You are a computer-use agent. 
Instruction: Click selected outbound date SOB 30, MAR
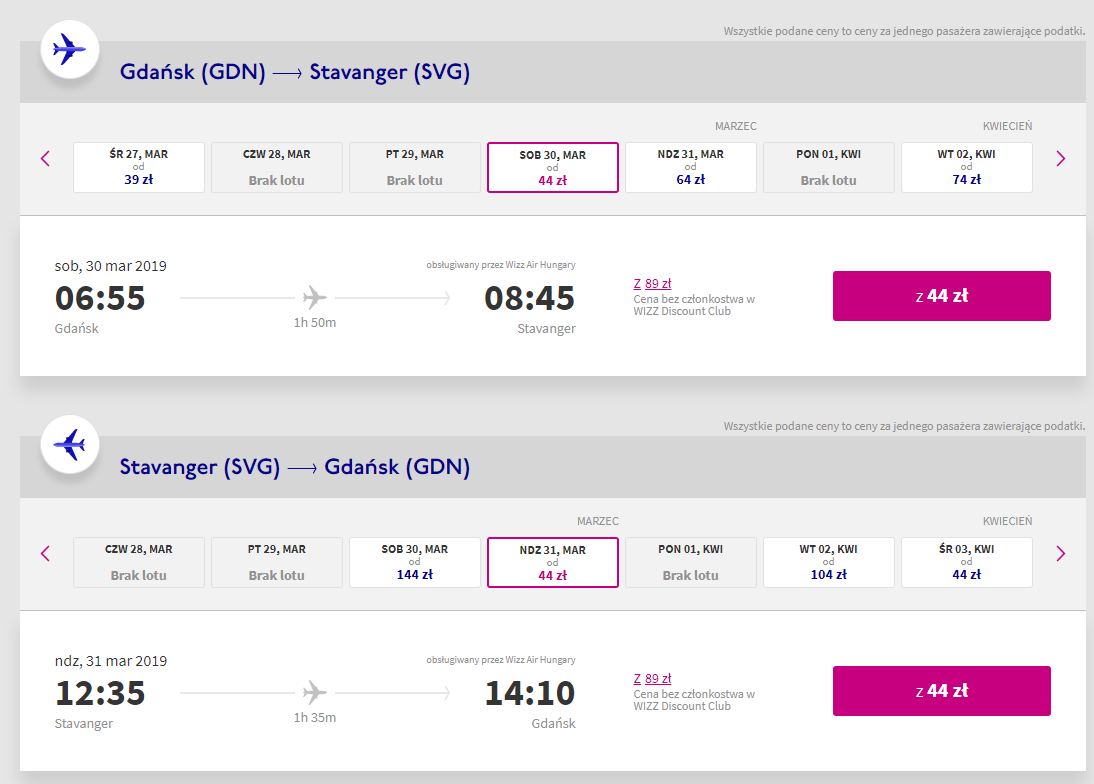(553, 167)
